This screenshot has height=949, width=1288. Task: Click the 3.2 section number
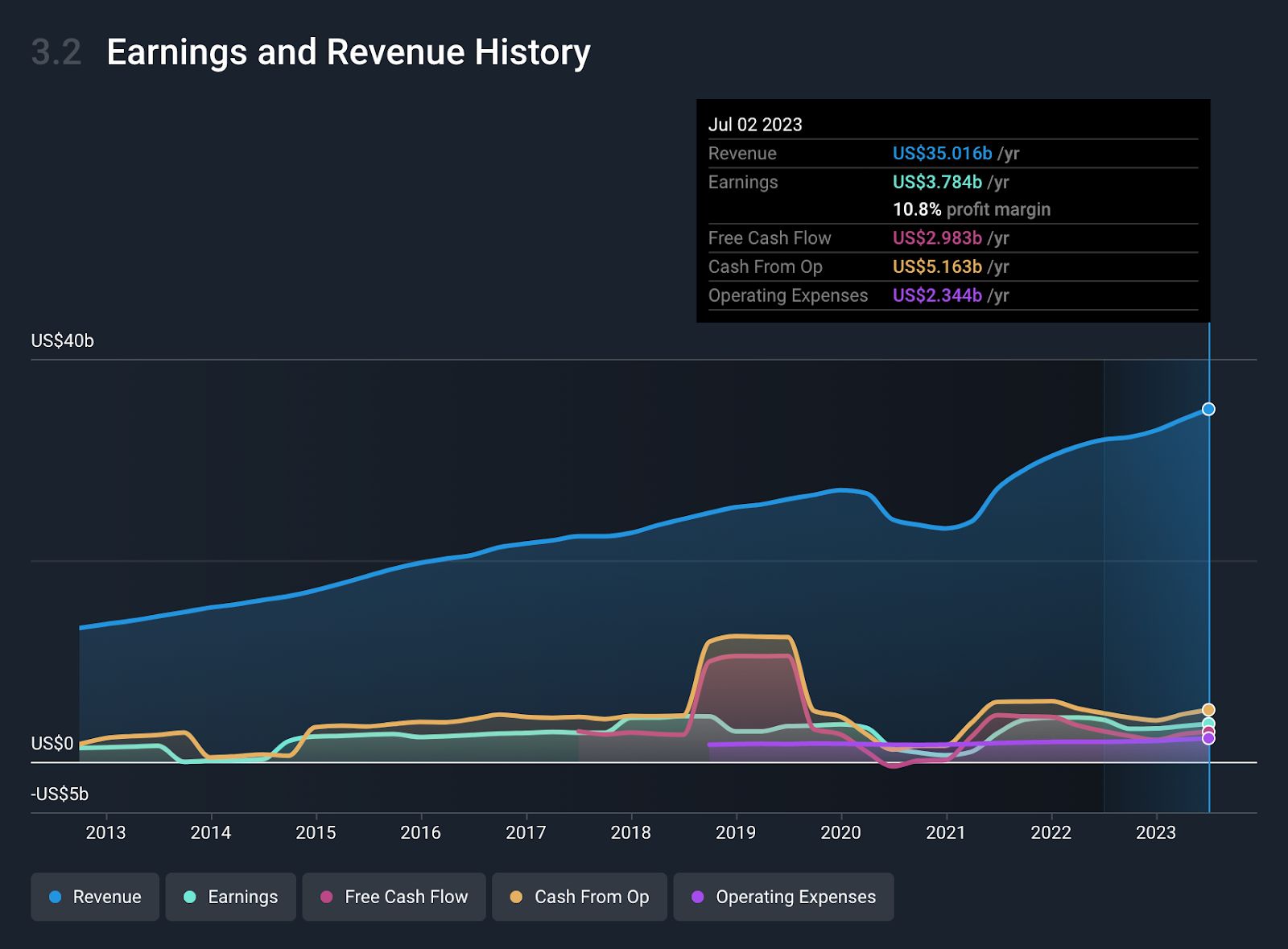(x=56, y=52)
